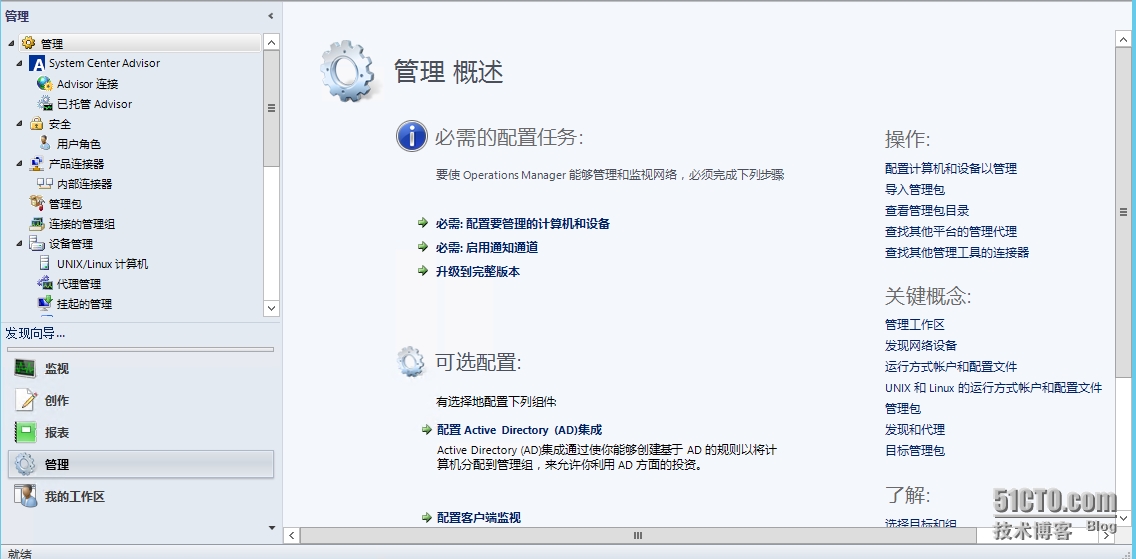Click the 监视 workspace monitor icon
Image resolution: width=1136 pixels, height=559 pixels.
[x=25, y=368]
